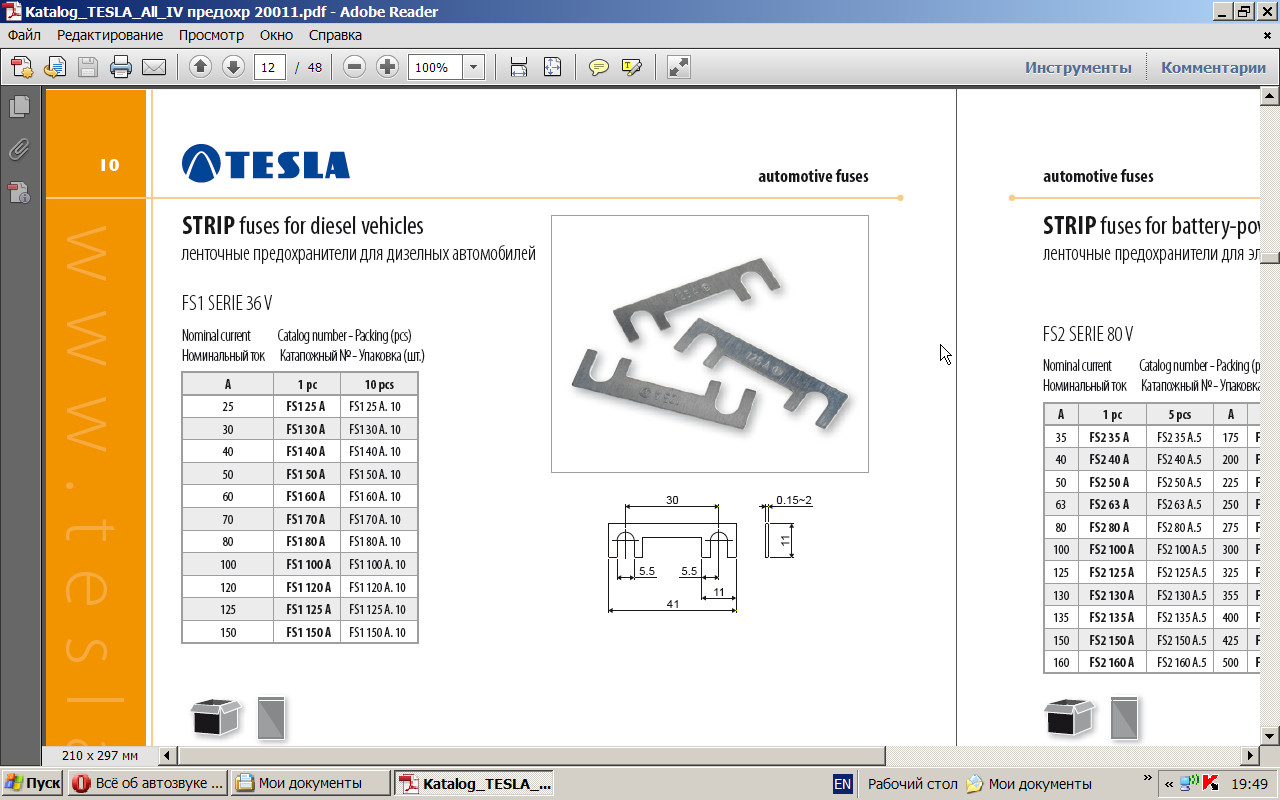Toggle page thumbnails panel in sidebar

point(19,106)
